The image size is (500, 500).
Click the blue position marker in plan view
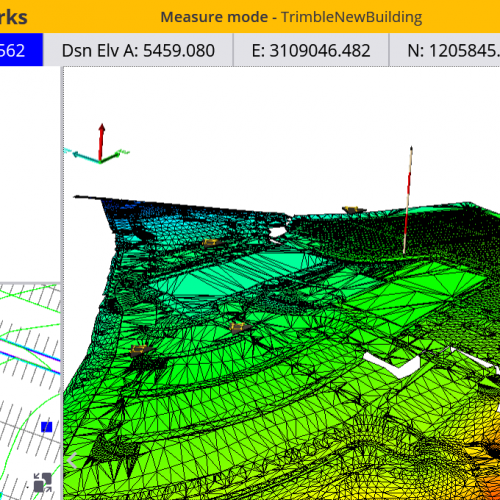(x=46, y=427)
